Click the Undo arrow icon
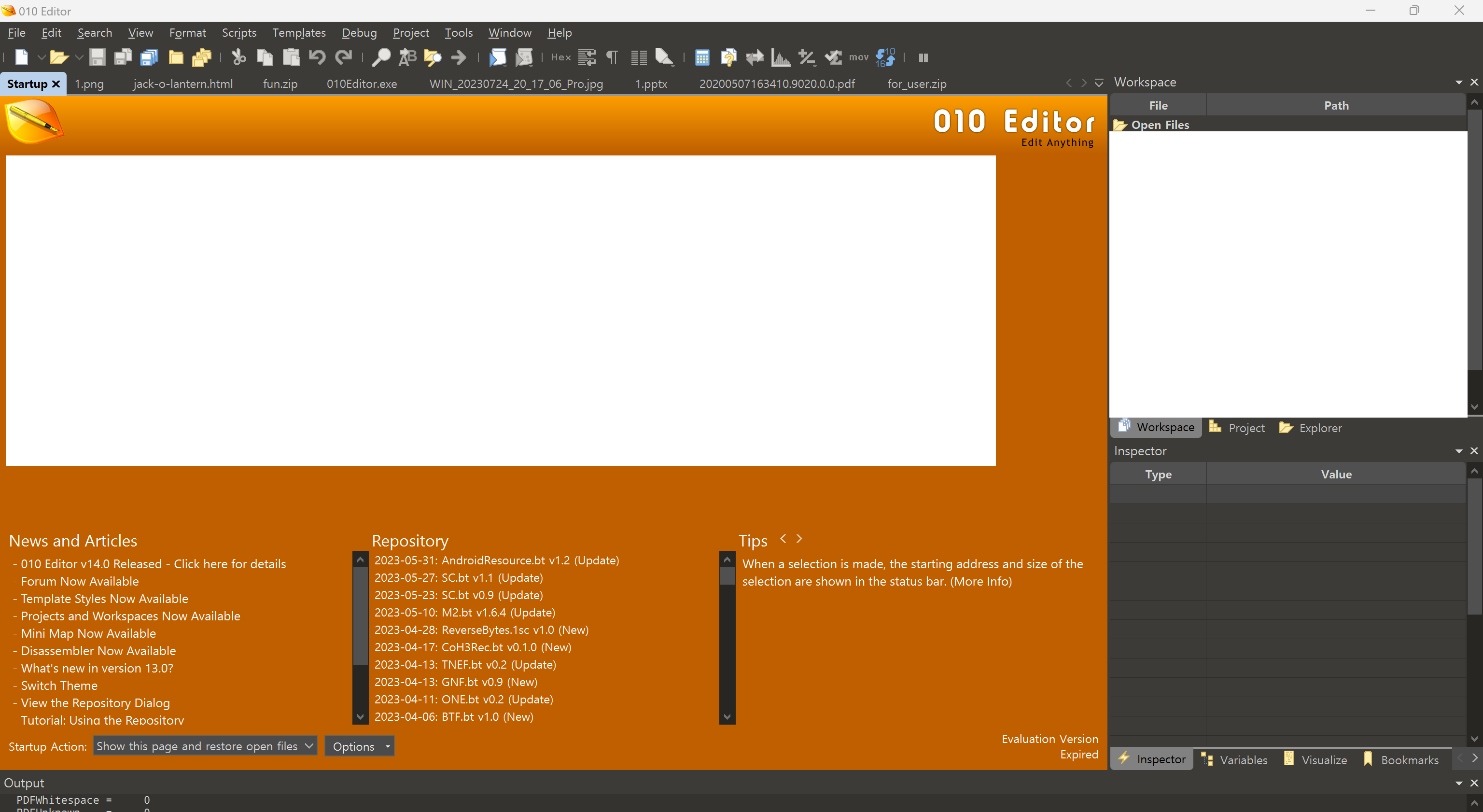Image resolution: width=1483 pixels, height=812 pixels. tap(317, 57)
